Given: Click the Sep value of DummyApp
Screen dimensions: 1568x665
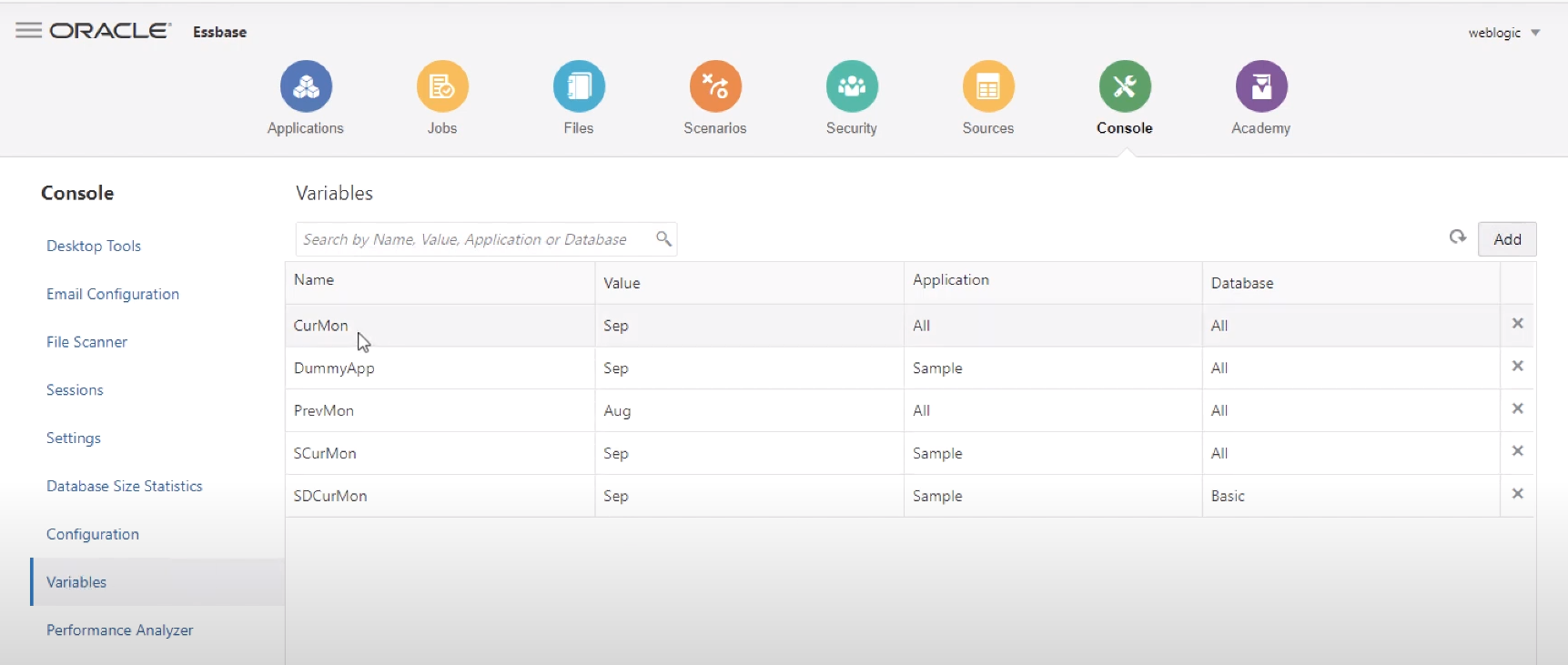Looking at the screenshot, I should tap(616, 368).
